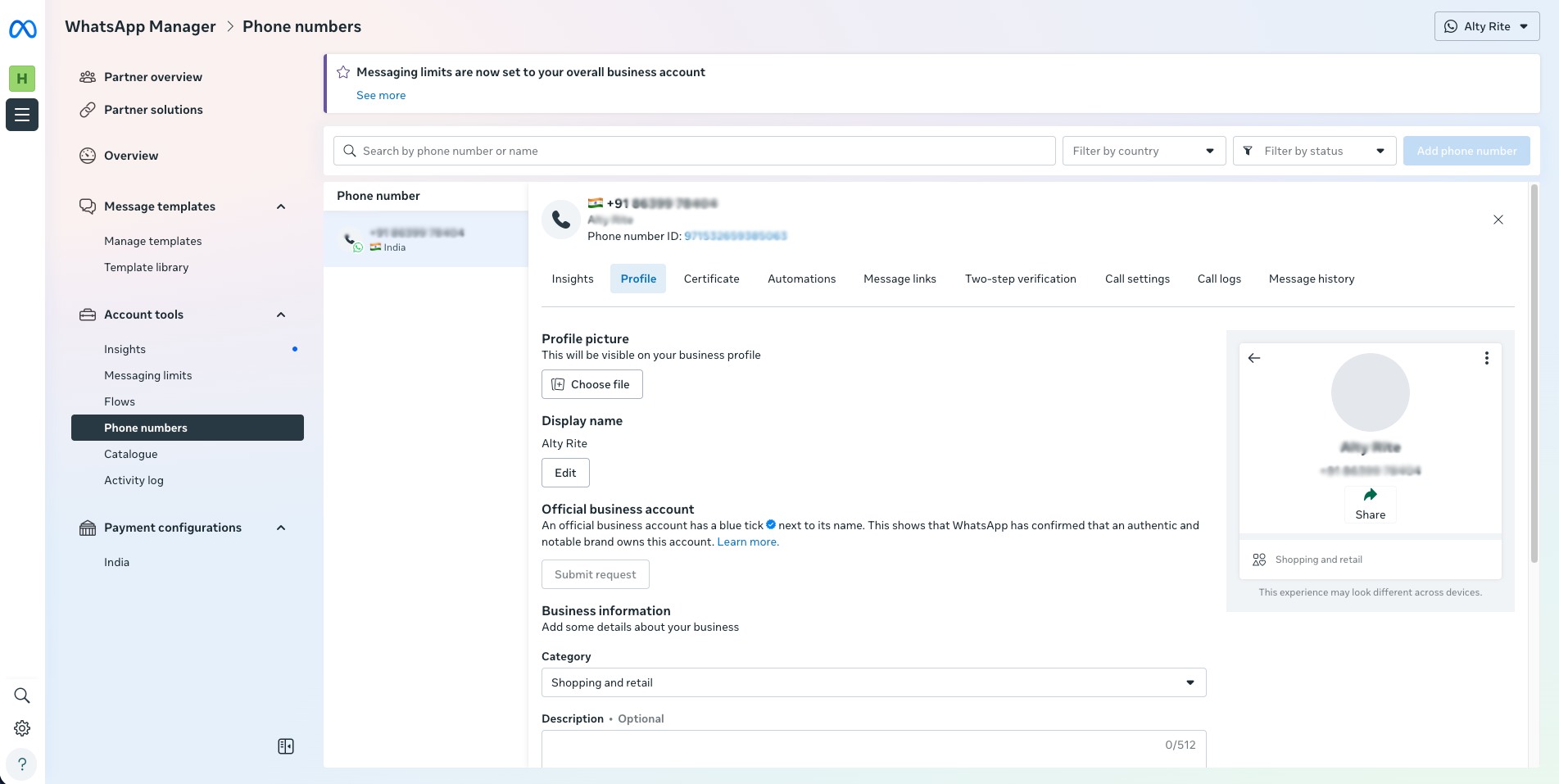Image resolution: width=1559 pixels, height=784 pixels.
Task: Open the Filter by country dropdown
Action: pyautogui.click(x=1144, y=151)
